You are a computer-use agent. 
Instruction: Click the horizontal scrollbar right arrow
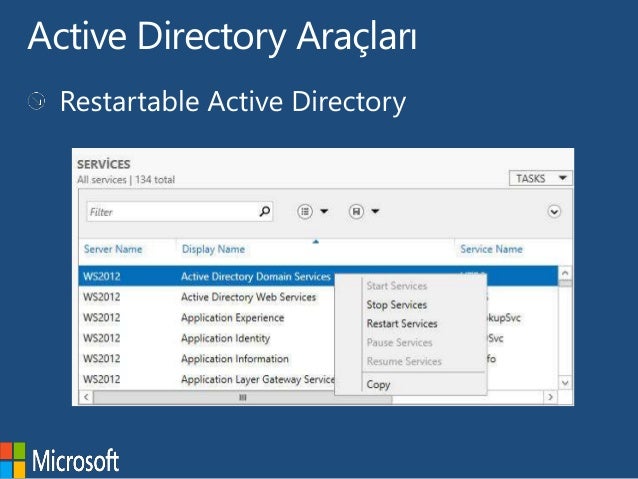click(x=551, y=397)
